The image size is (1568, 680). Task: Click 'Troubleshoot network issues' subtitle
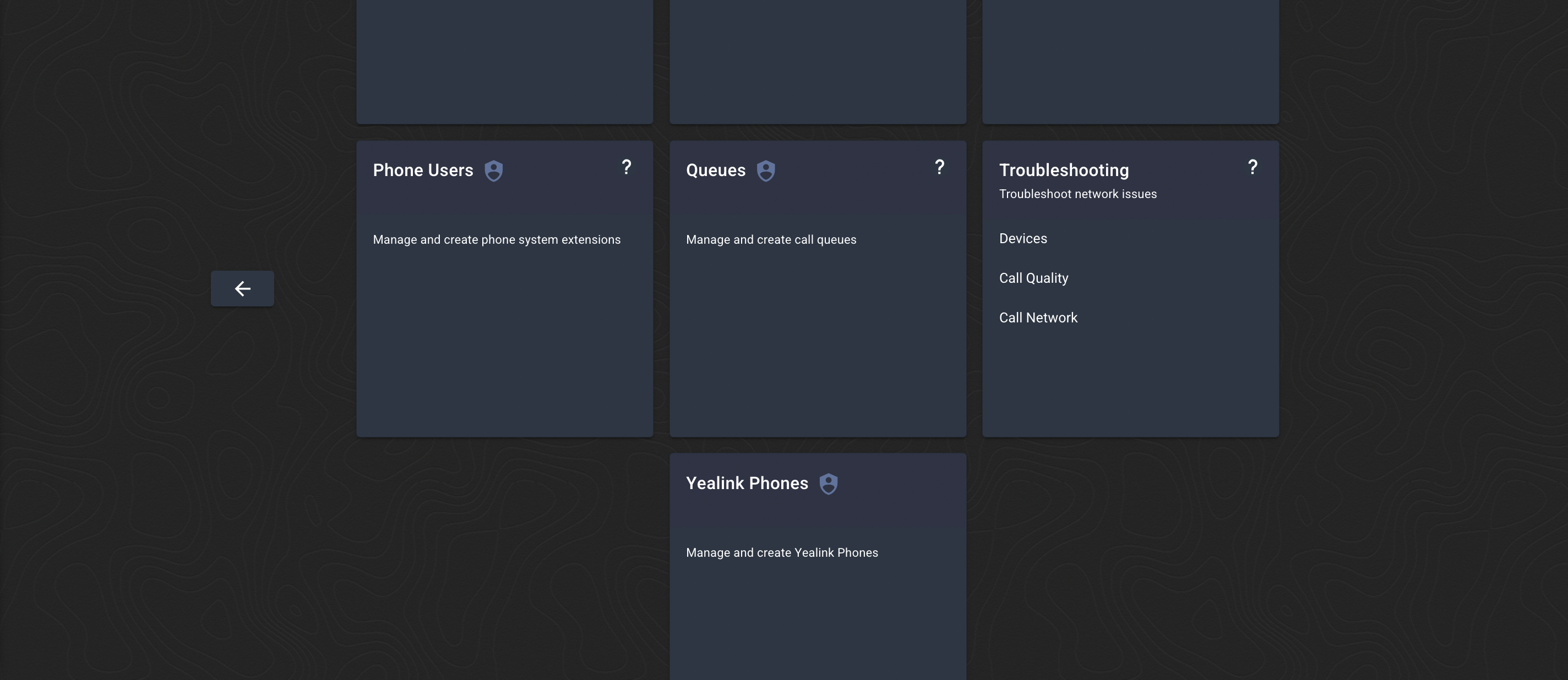1078,194
